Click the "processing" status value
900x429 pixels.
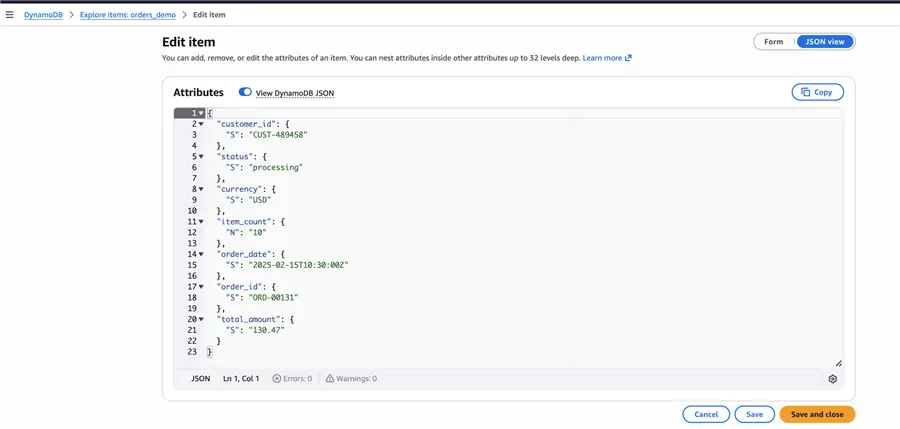[276, 168]
